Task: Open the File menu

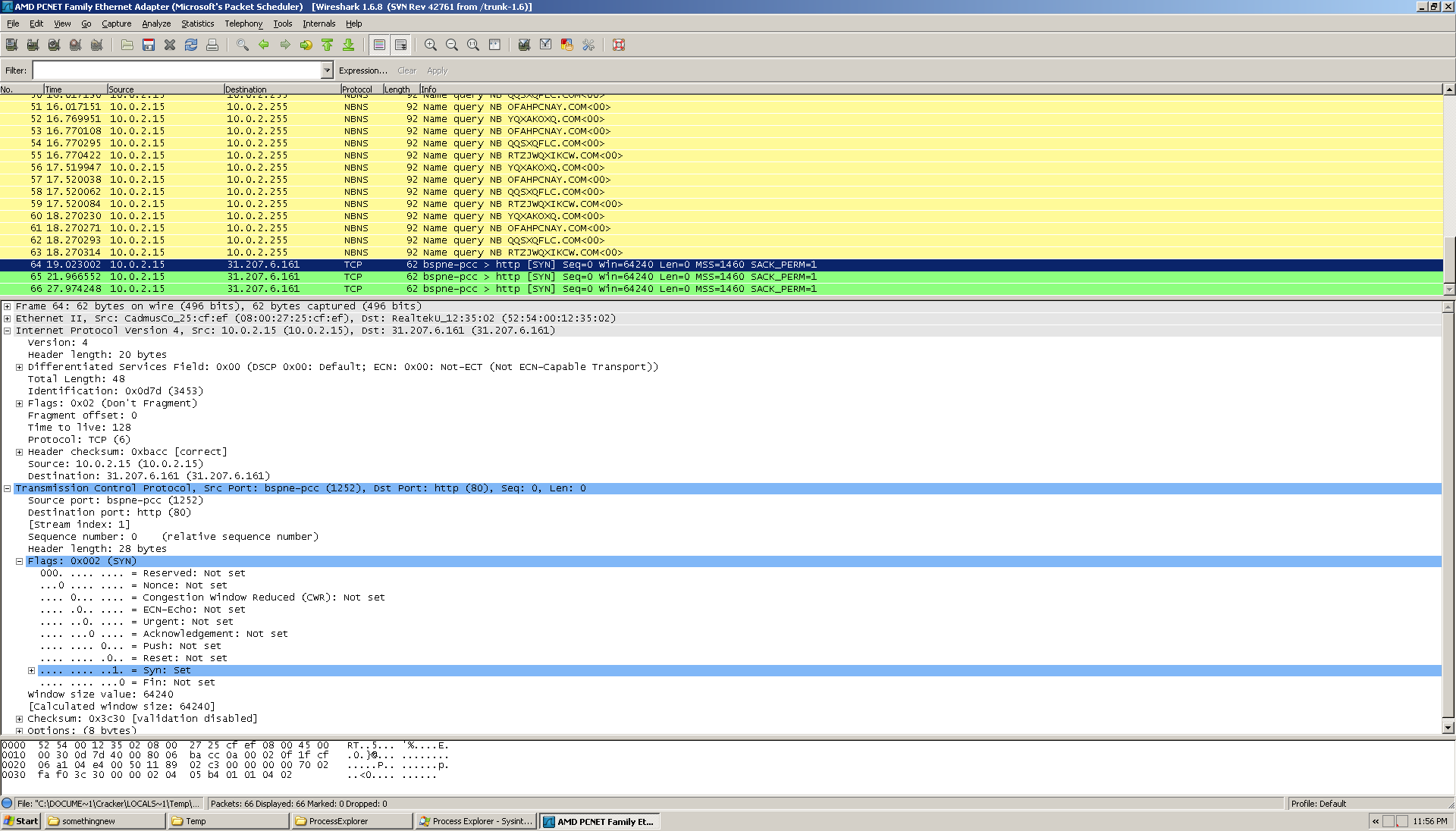Action: point(13,24)
